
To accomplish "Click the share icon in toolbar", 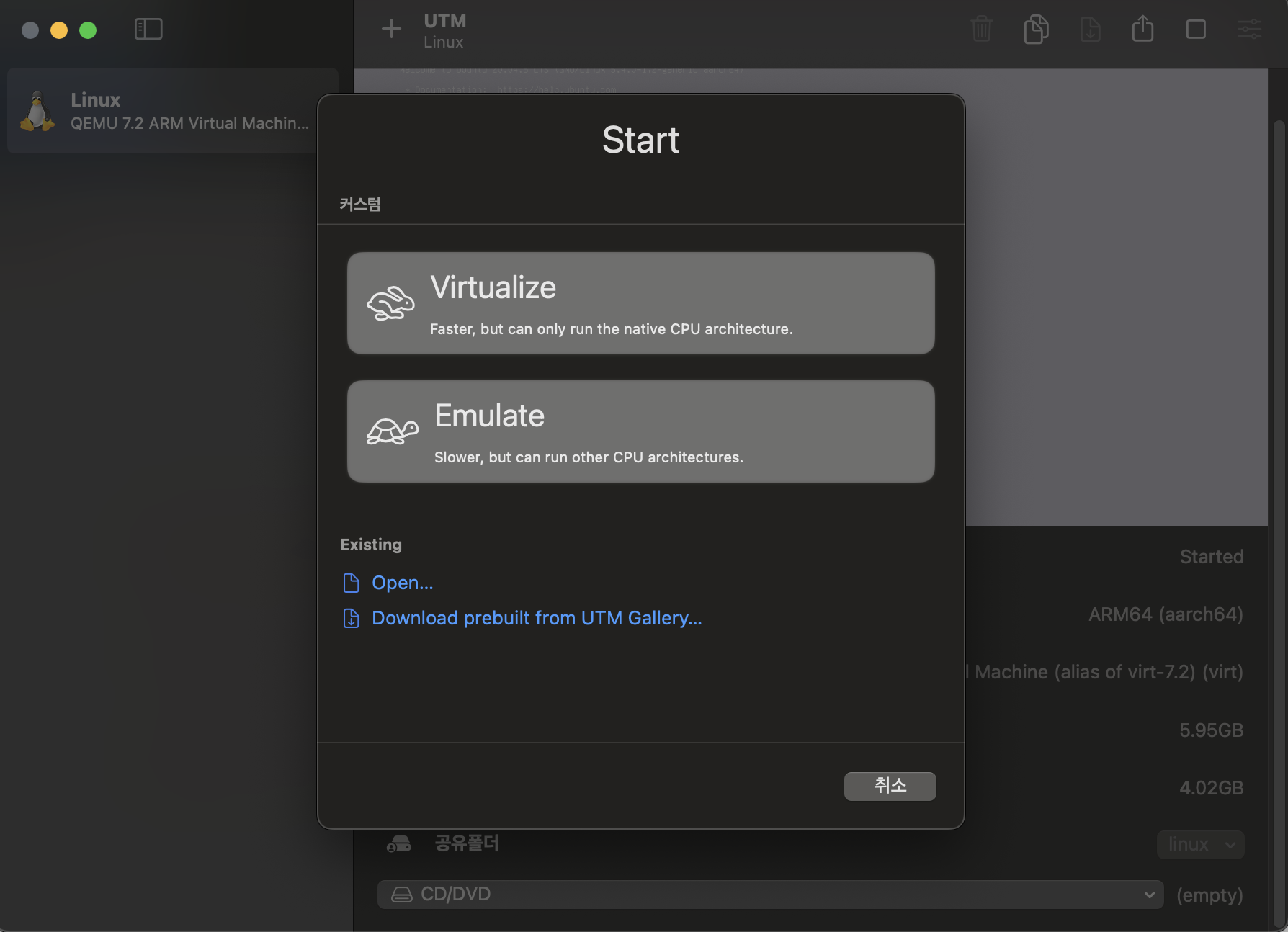I will (1142, 29).
